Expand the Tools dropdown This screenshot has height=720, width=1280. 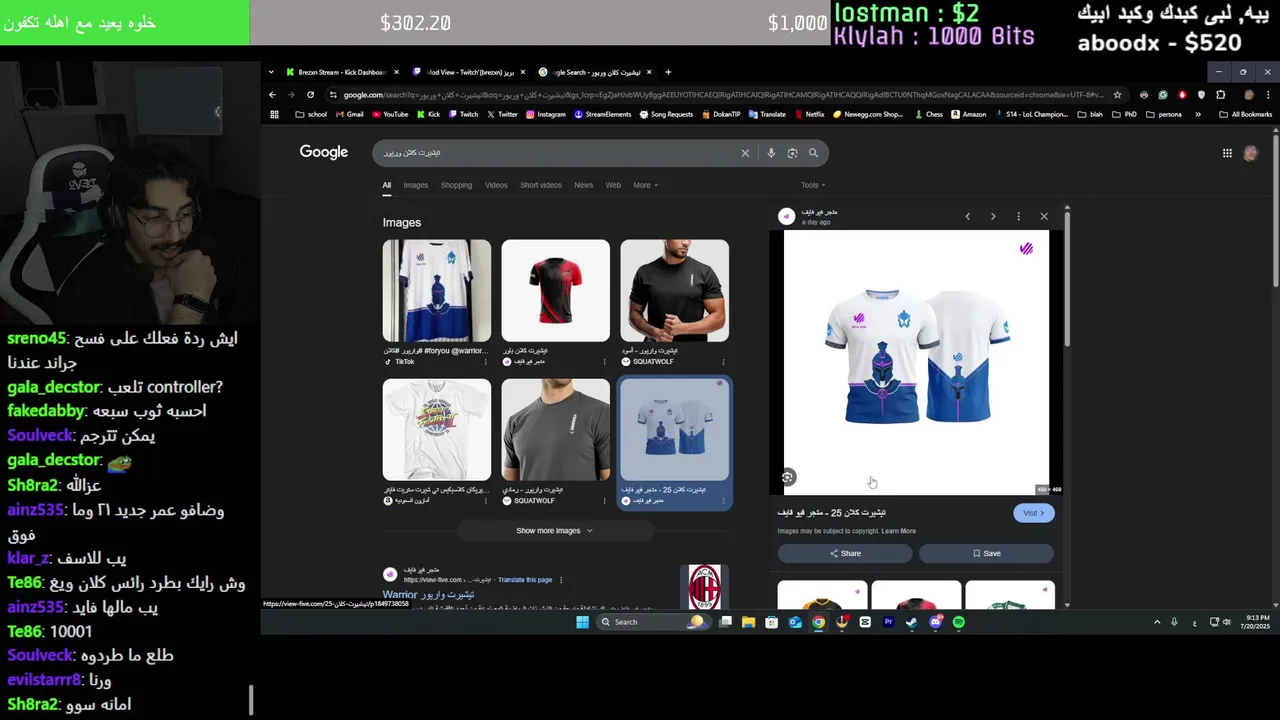(813, 185)
